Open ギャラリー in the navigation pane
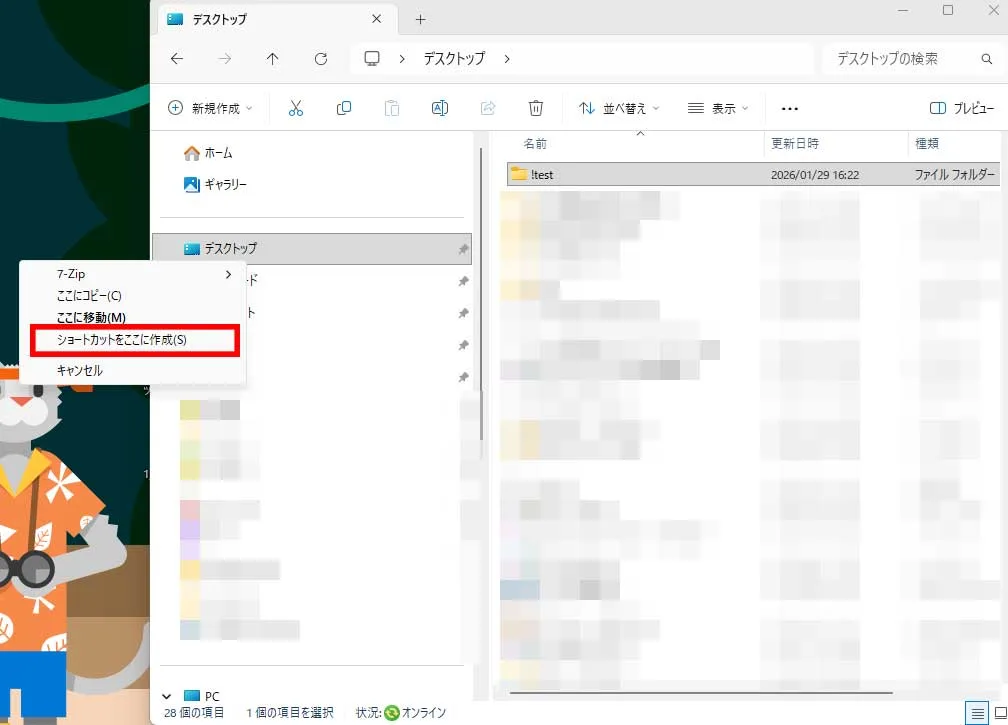The height and width of the screenshot is (725, 1008). pos(225,184)
